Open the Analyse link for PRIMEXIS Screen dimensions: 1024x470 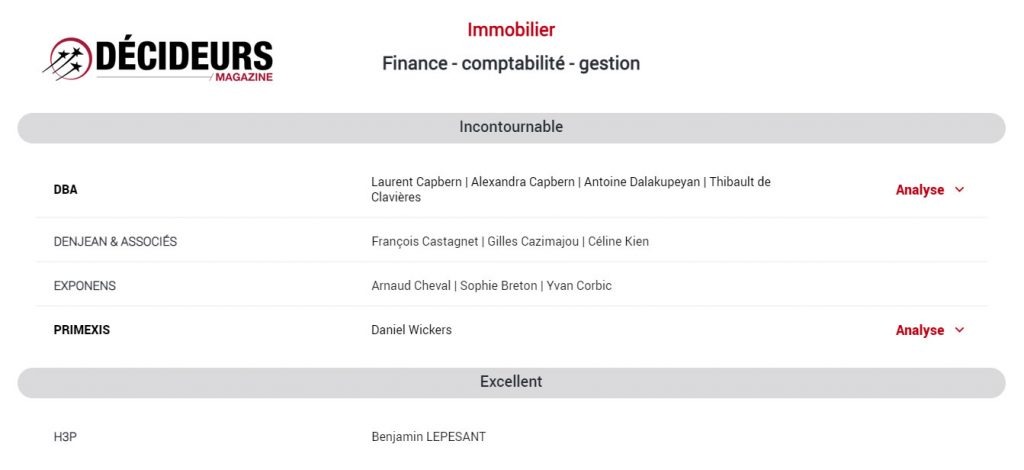click(920, 330)
